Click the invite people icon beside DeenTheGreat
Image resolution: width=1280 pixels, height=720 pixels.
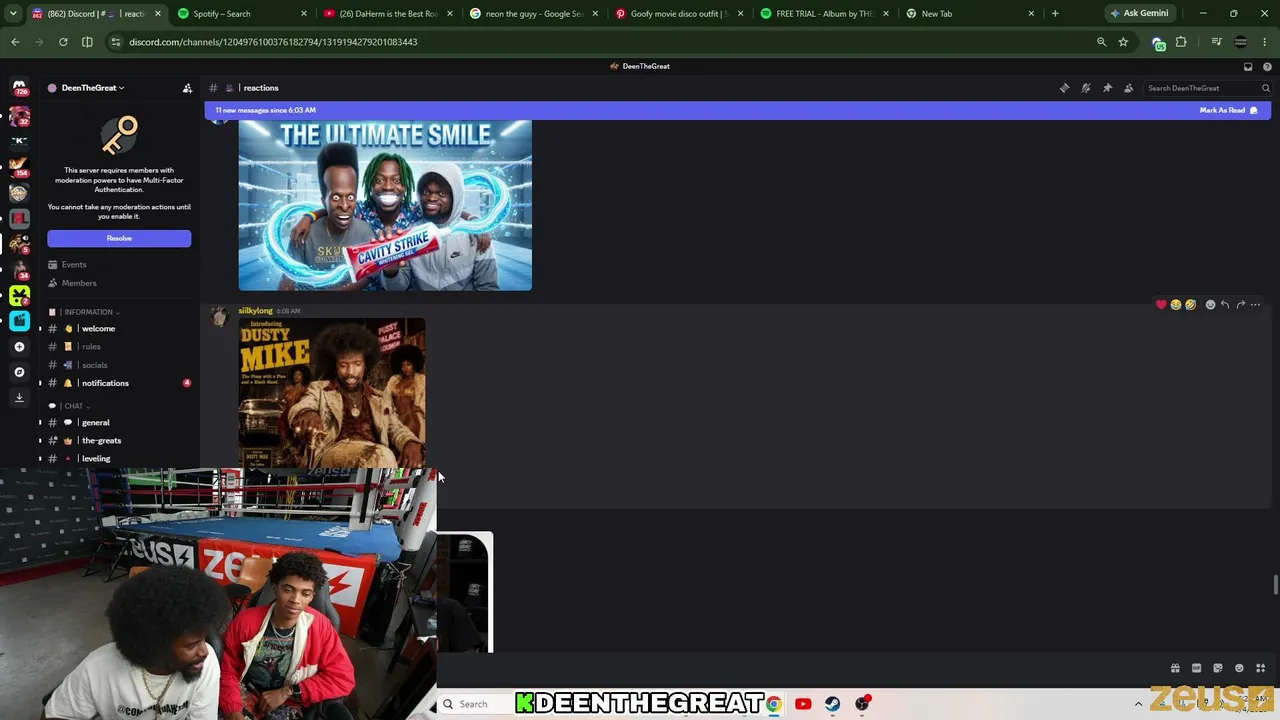[187, 88]
